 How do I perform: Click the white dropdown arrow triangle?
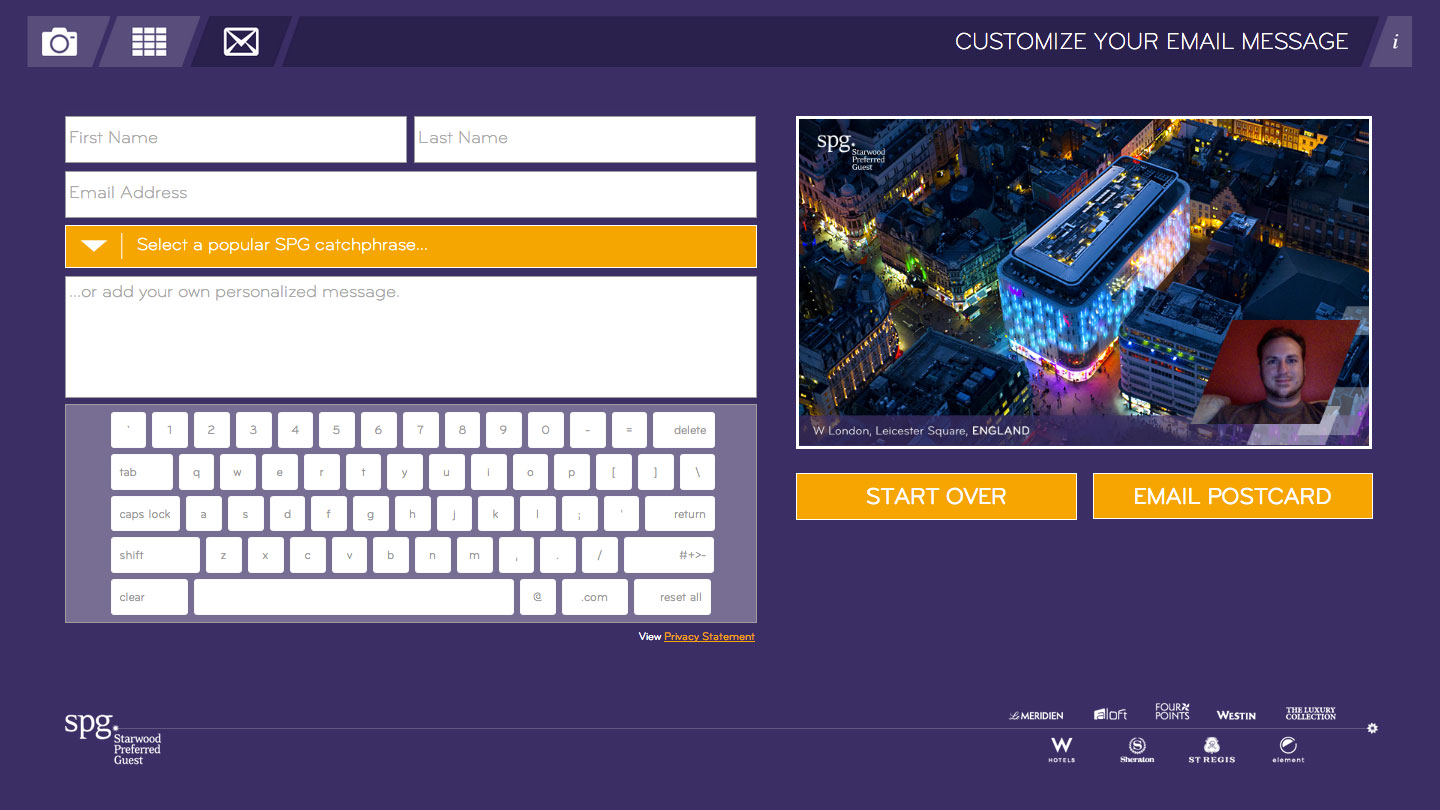pos(94,246)
